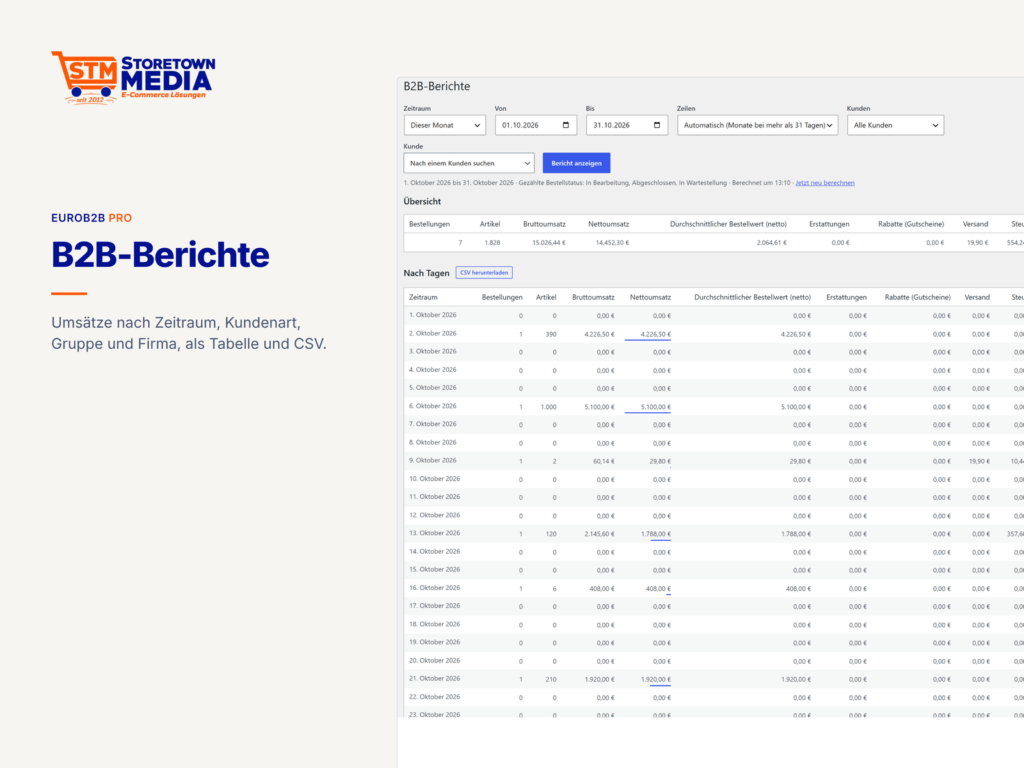The image size is (1024, 768).
Task: Open the Zeitraum dropdown 'Dieser Monat'
Action: coord(445,125)
